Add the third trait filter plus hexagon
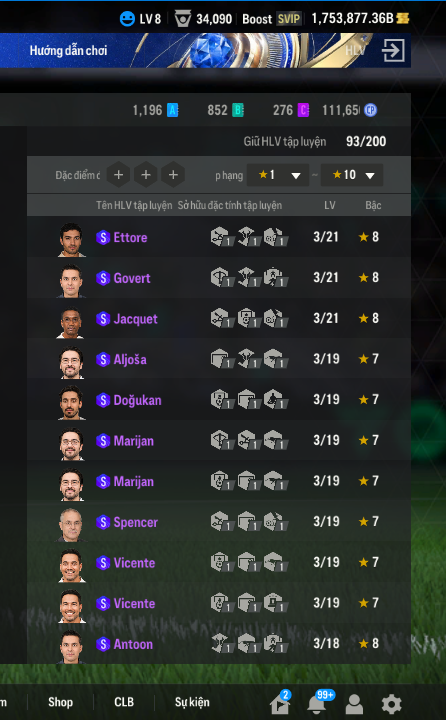The height and width of the screenshot is (720, 446). click(173, 175)
